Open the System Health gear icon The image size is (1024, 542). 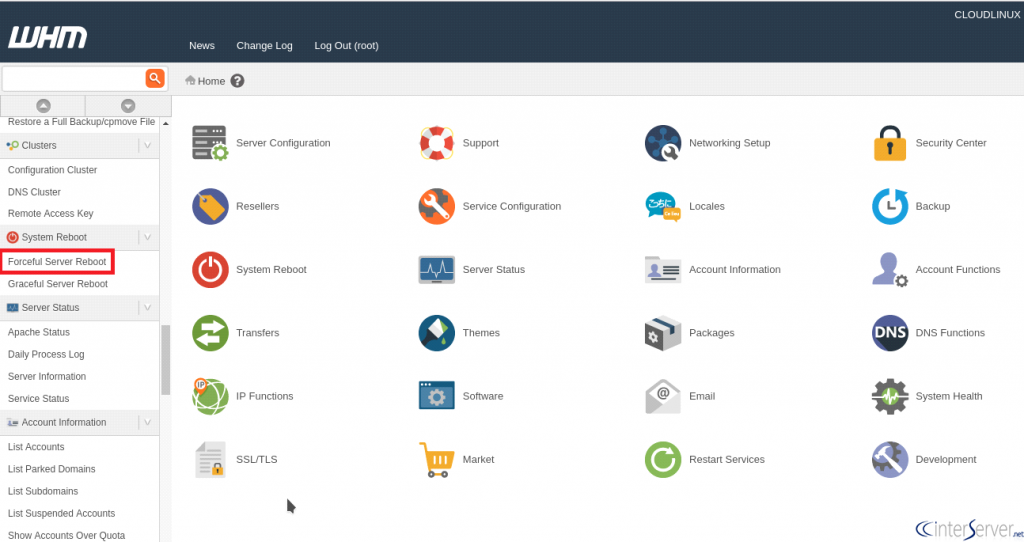[889, 396]
